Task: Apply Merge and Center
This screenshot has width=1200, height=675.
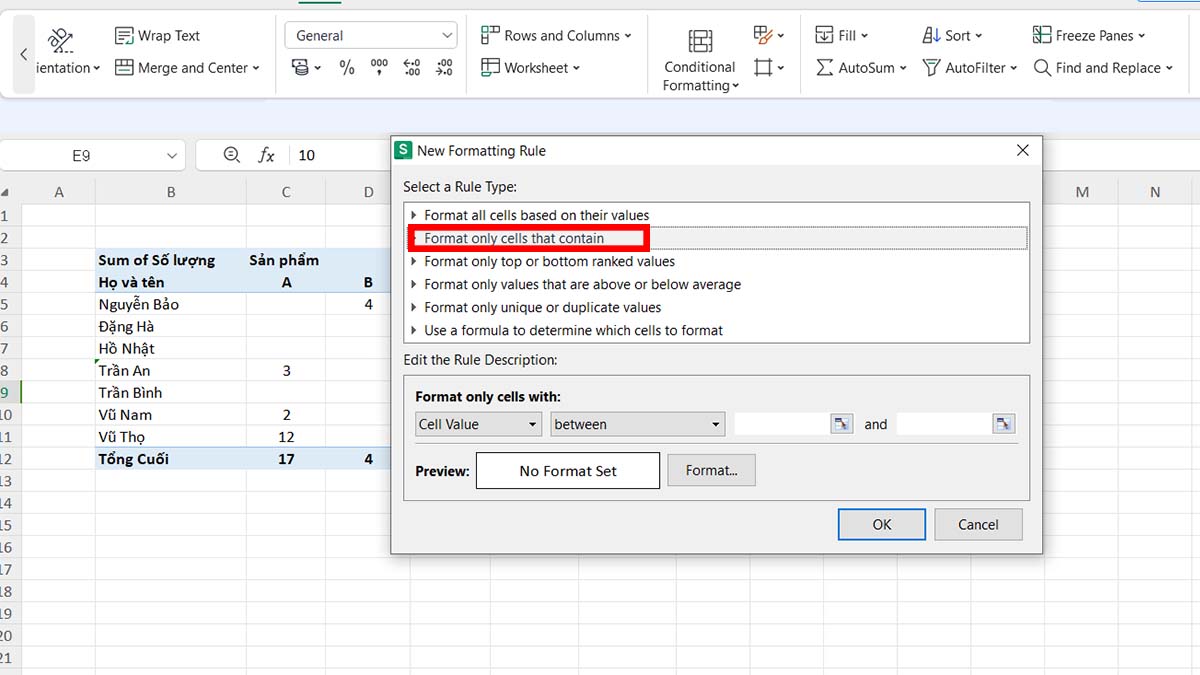Action: [187, 68]
